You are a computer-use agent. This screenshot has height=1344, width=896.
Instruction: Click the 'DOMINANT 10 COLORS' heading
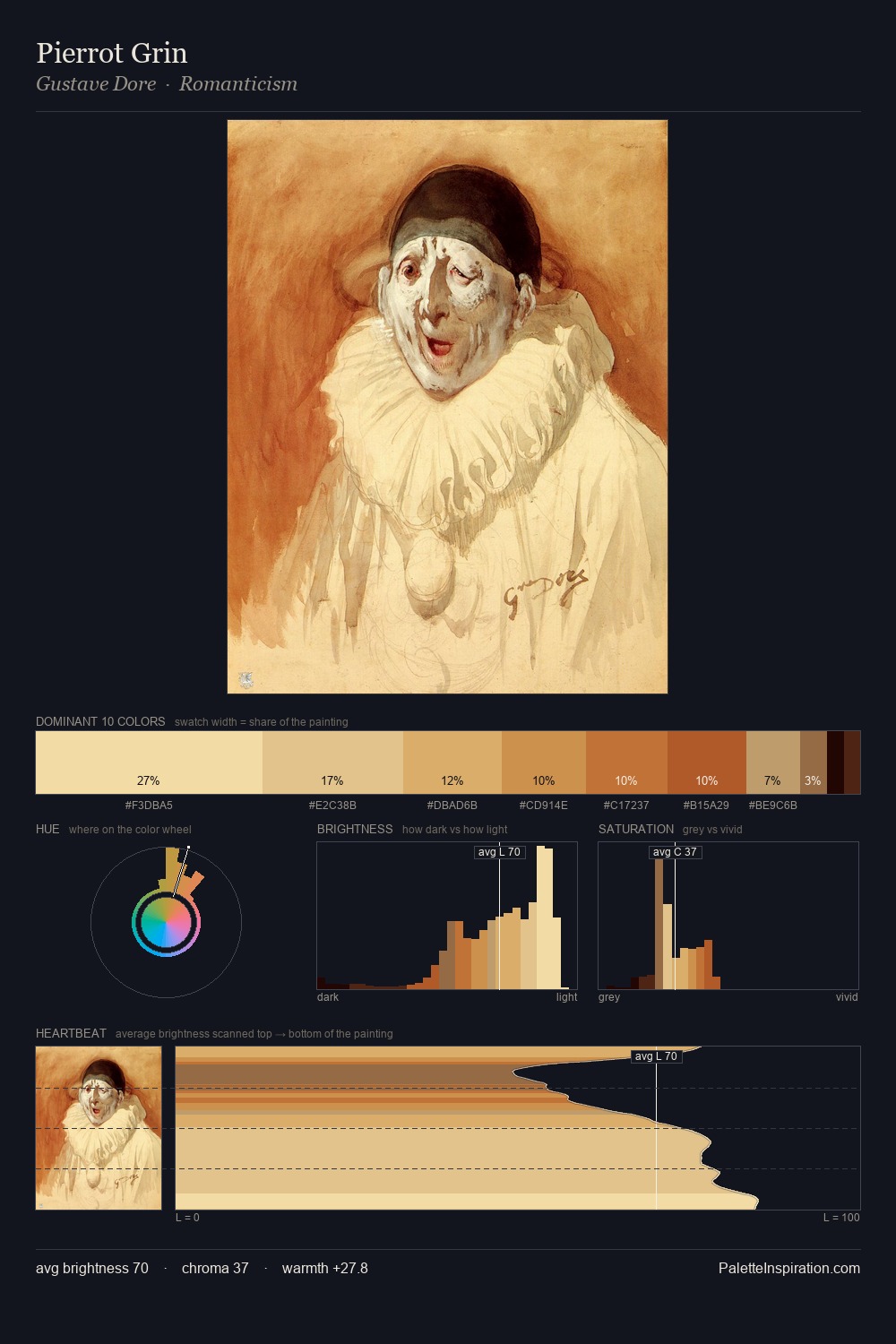tap(100, 721)
